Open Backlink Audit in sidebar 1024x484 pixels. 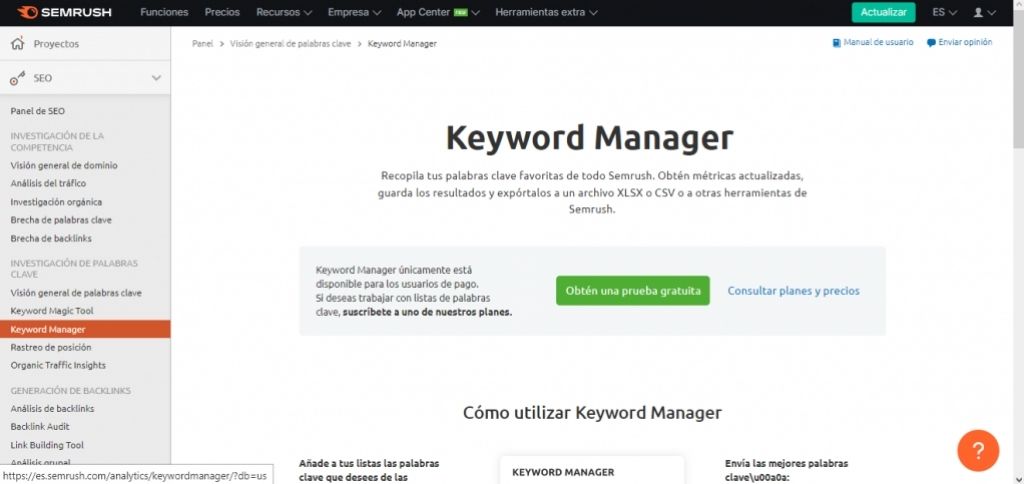[x=40, y=427]
